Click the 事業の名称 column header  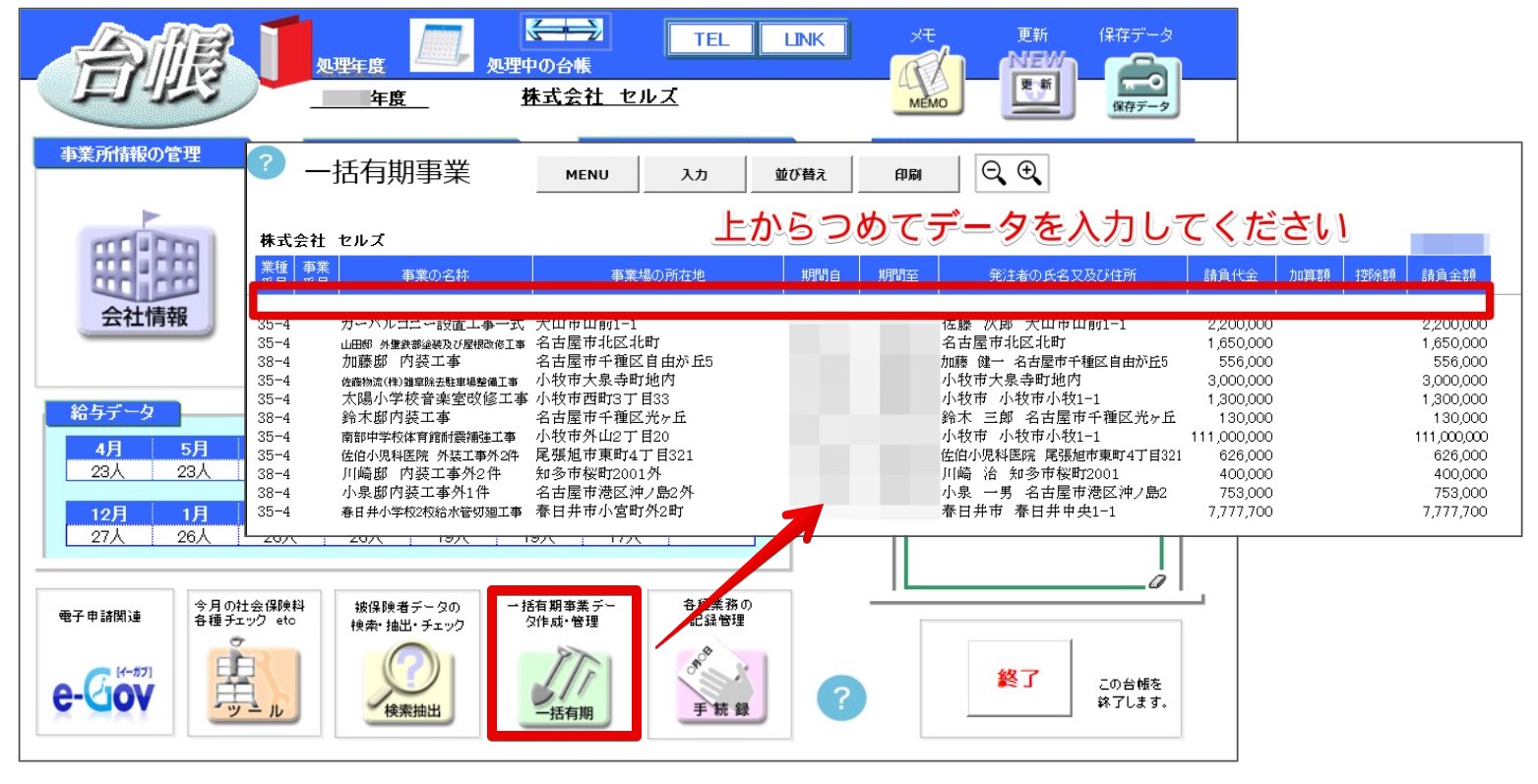click(435, 274)
